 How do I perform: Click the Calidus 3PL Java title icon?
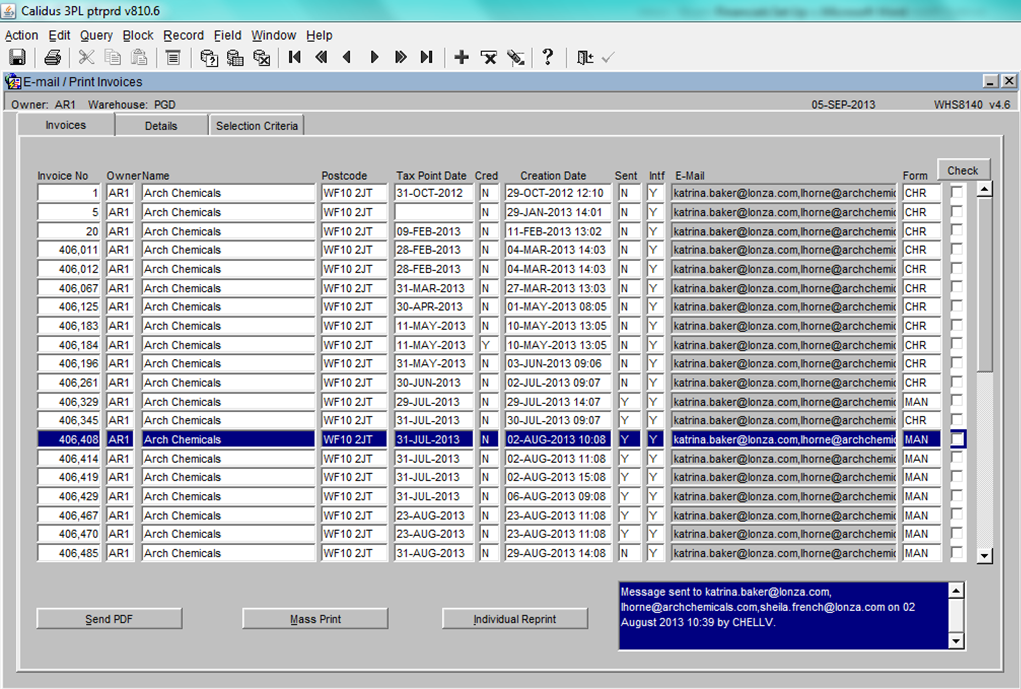(x=9, y=11)
